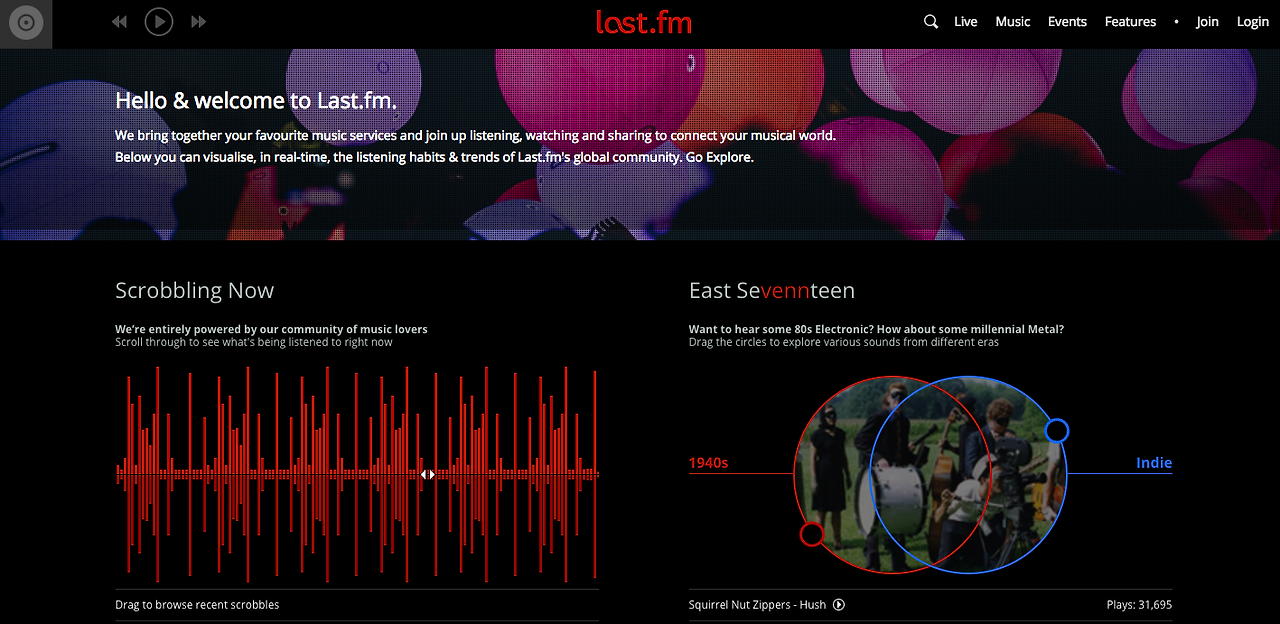Image resolution: width=1280 pixels, height=624 pixels.
Task: Click the Plays: 31,695 count
Action: tap(1139, 605)
